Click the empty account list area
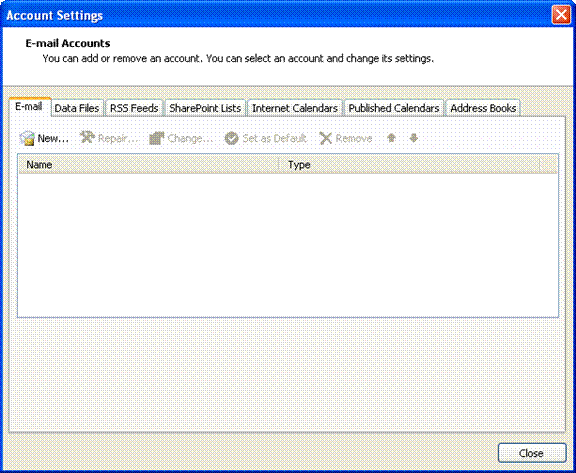Image resolution: width=576 pixels, height=473 pixels. click(x=288, y=245)
